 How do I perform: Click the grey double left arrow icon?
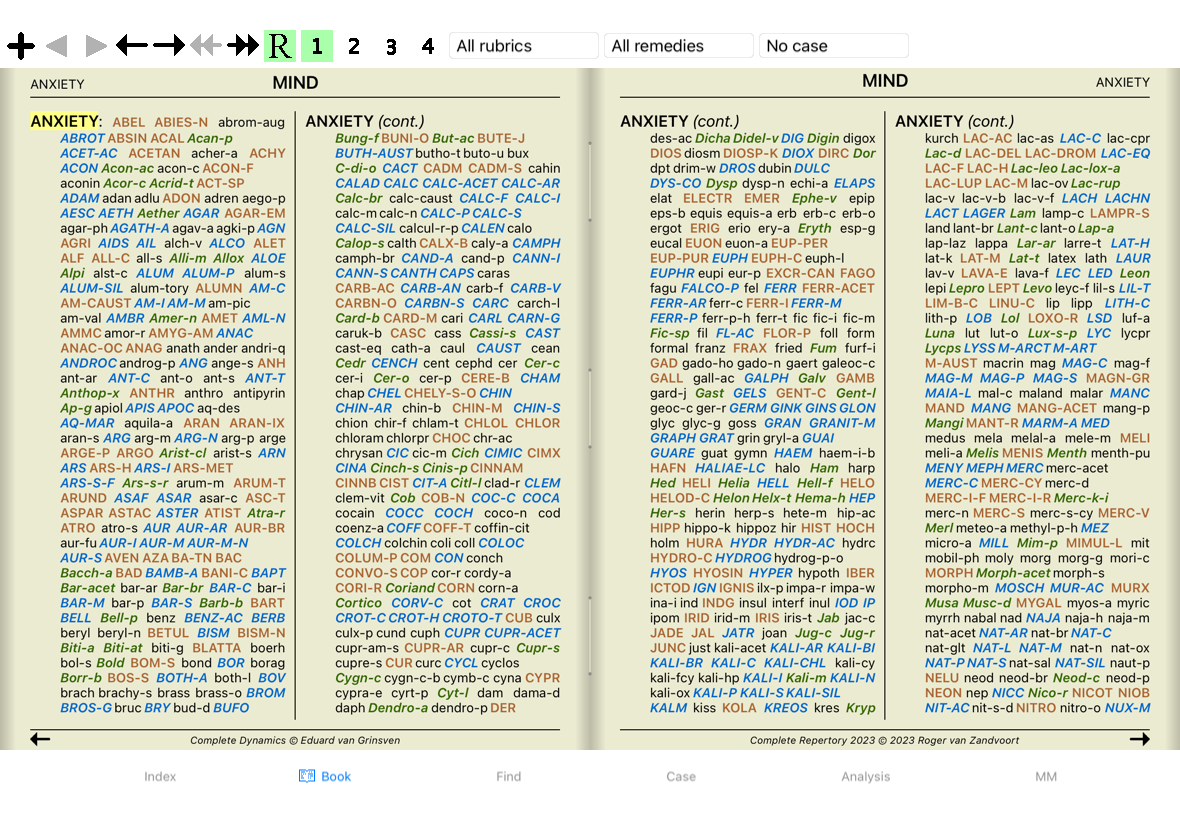(x=205, y=46)
